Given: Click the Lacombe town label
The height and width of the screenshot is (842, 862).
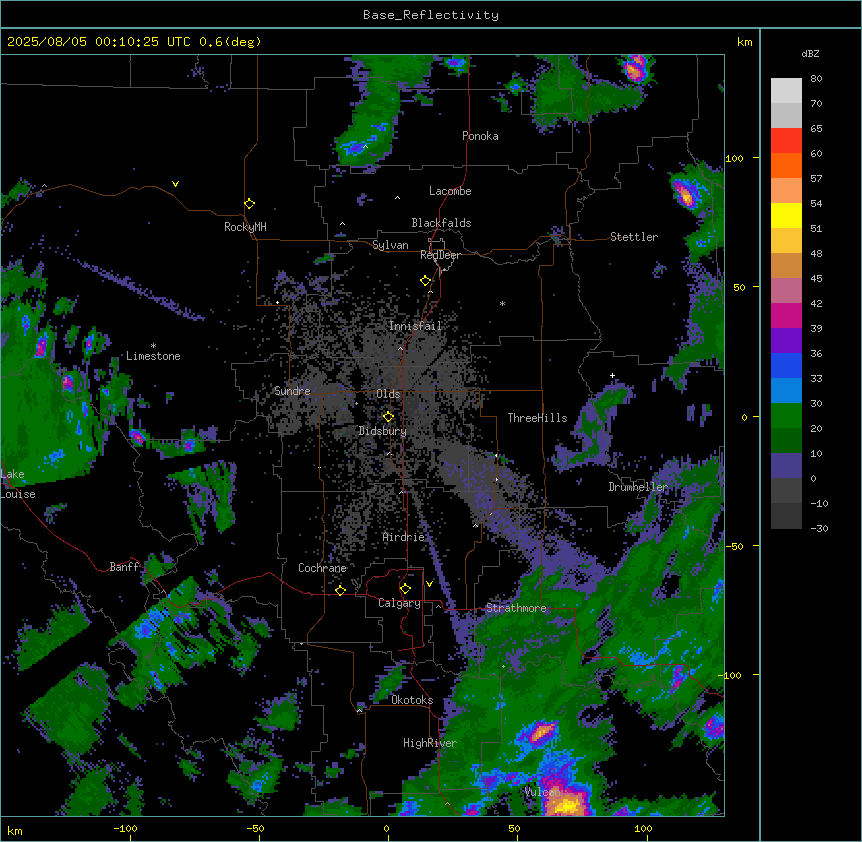Looking at the screenshot, I should click(450, 191).
